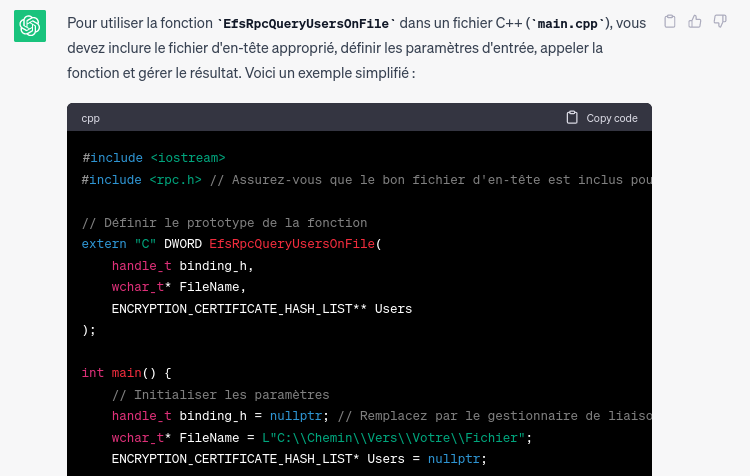Click the extern "C" DWORD declaration text
This screenshot has height=476, width=750.
click(x=142, y=244)
